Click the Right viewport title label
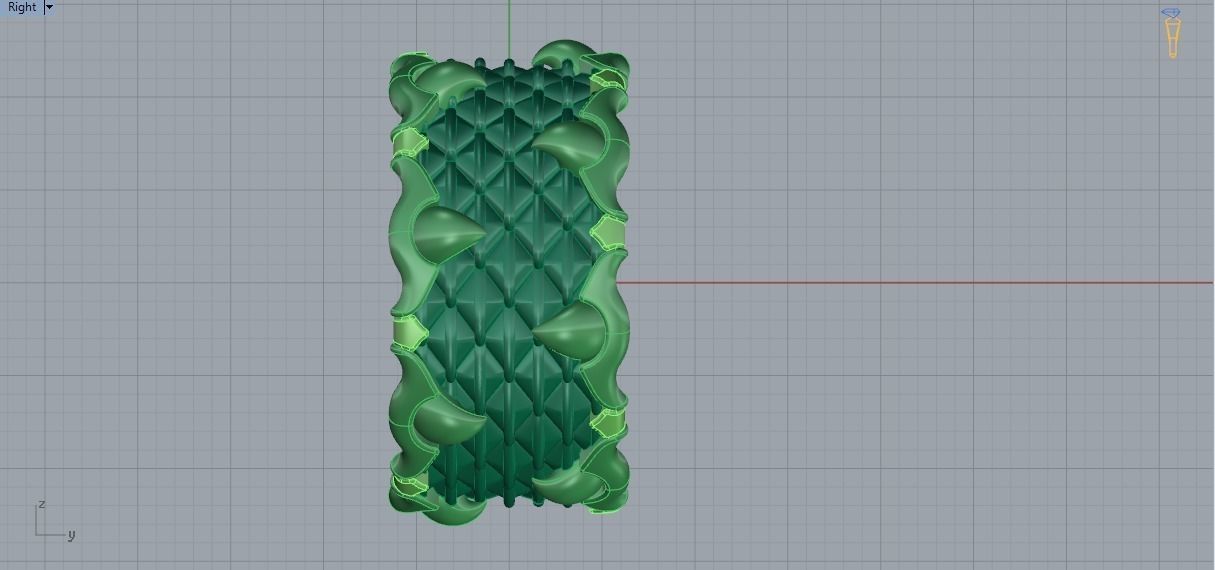Image resolution: width=1215 pixels, height=570 pixels. (22, 7)
